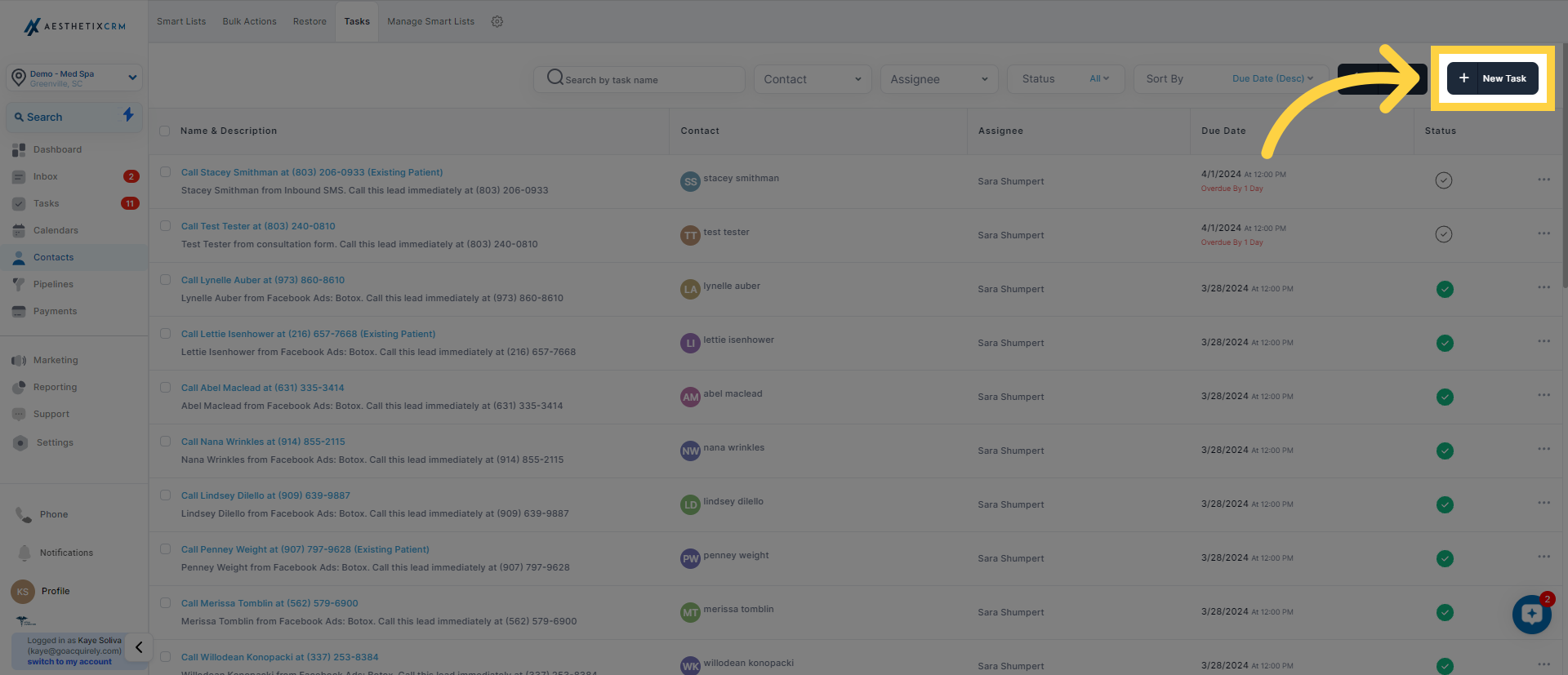Switch to the Restore tab
Screen dimensions: 1568x675
tap(310, 21)
